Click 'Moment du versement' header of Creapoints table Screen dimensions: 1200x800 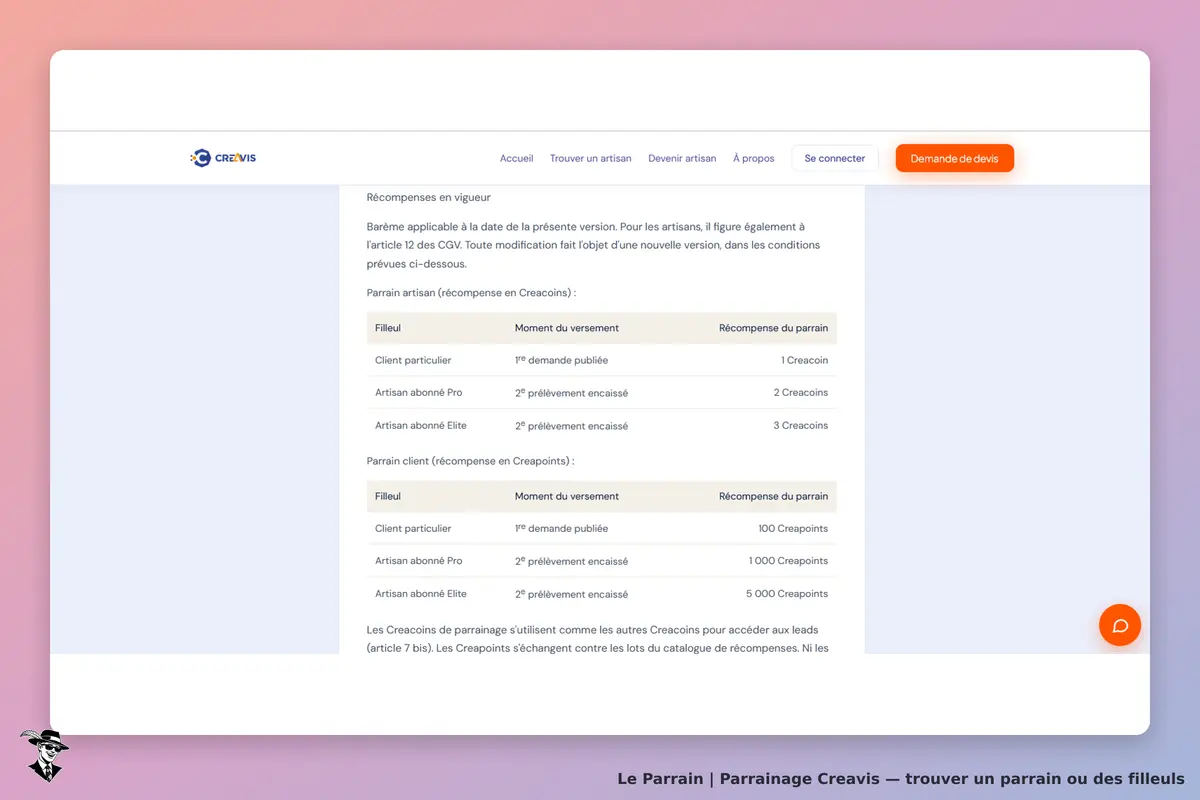pyautogui.click(x=567, y=496)
